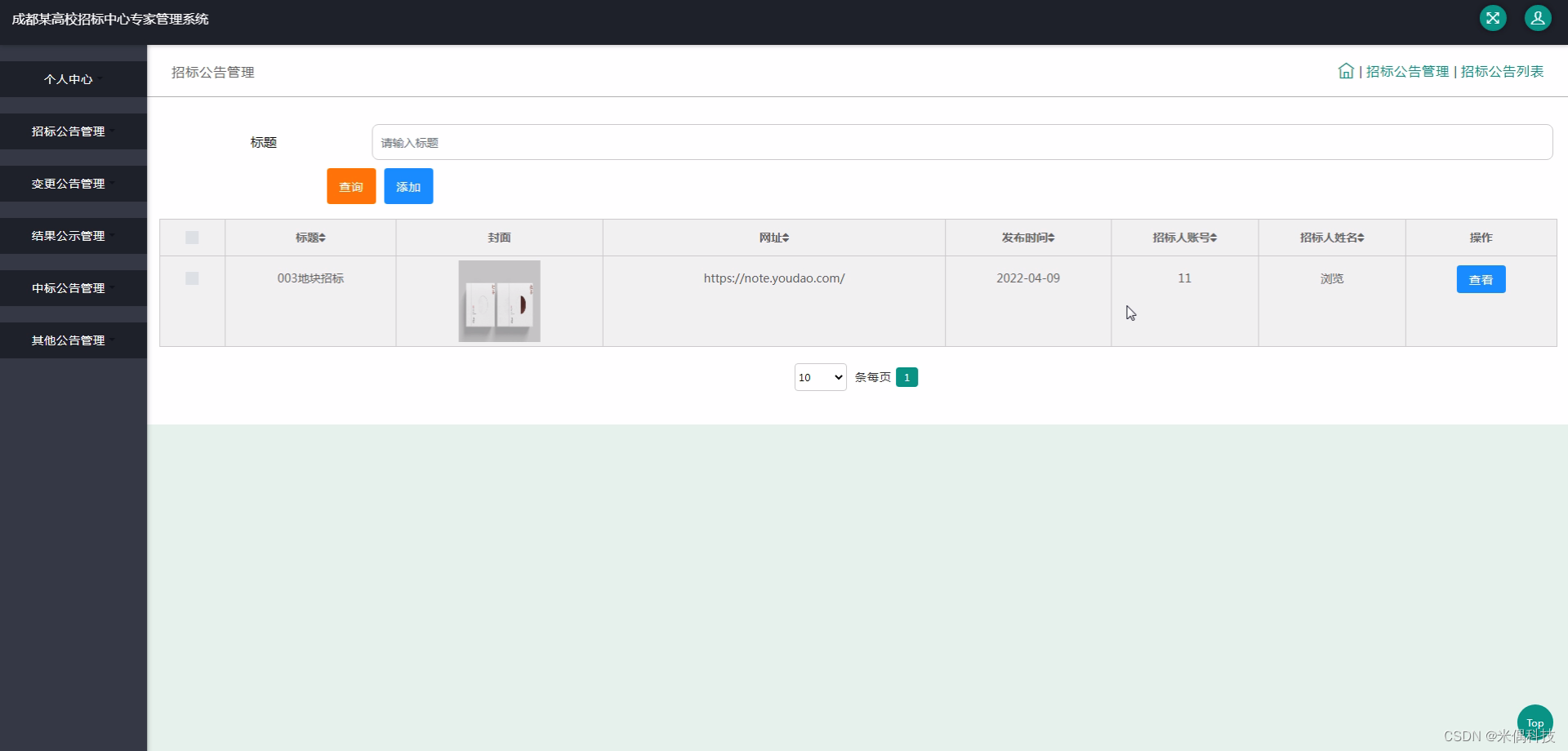
Task: Open 中标公告管理 in the sidebar
Action: click(x=73, y=288)
